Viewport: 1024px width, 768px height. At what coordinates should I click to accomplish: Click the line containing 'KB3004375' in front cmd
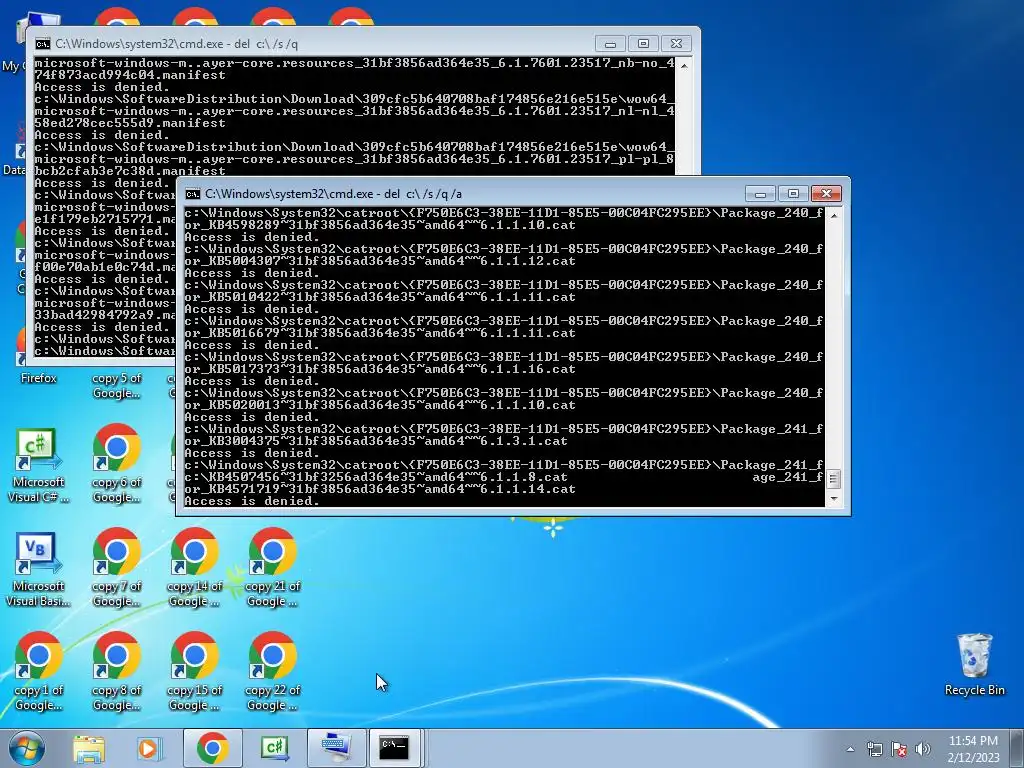click(x=376, y=441)
